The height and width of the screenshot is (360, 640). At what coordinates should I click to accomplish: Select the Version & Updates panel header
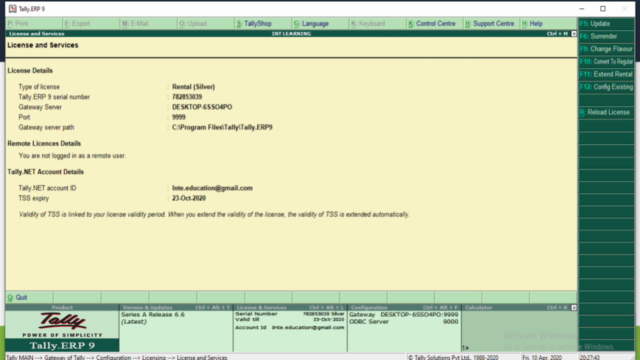click(176, 307)
